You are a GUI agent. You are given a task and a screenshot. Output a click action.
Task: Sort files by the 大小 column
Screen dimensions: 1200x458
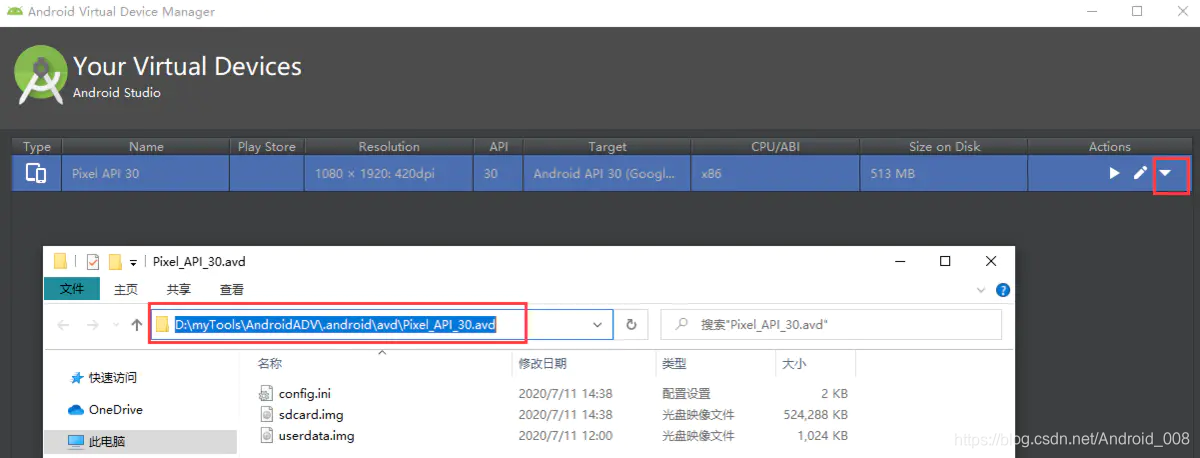(794, 363)
